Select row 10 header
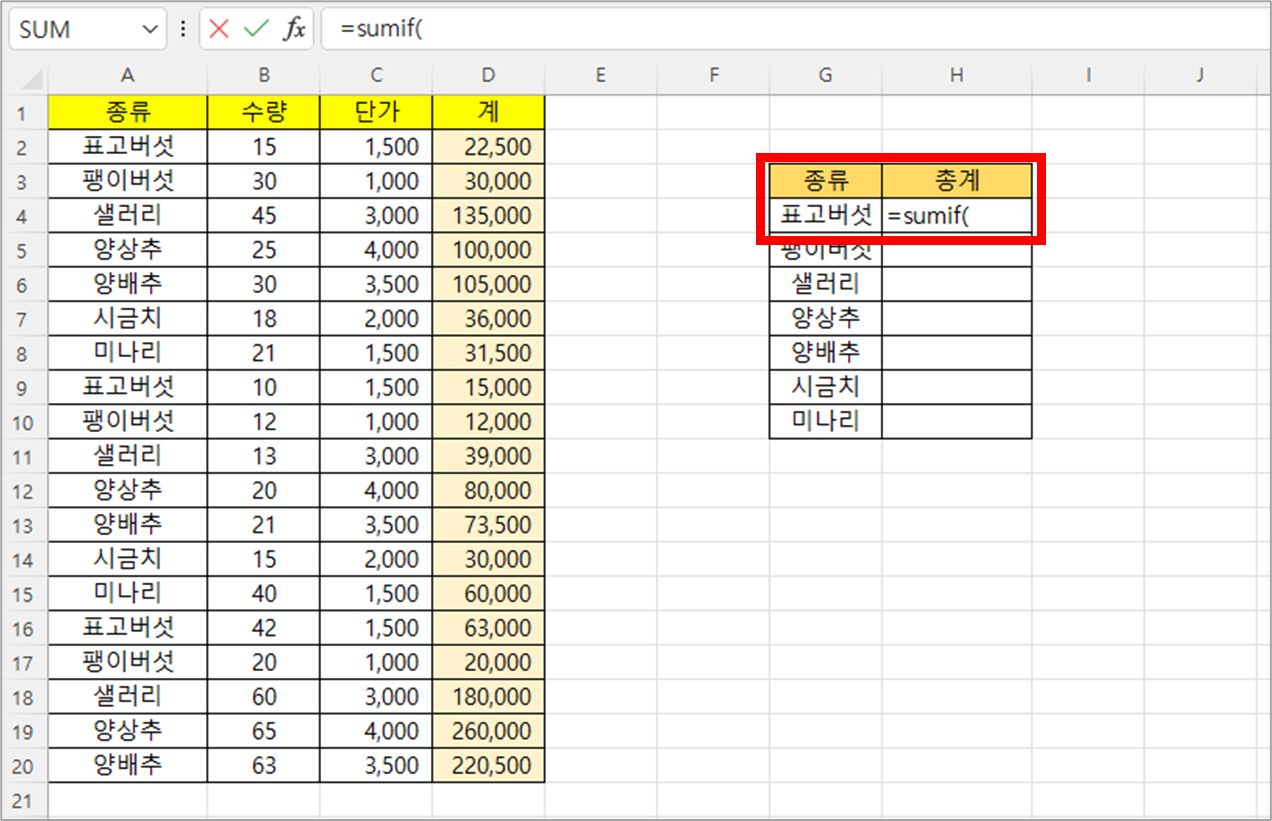Image resolution: width=1272 pixels, height=821 pixels. coord(25,422)
